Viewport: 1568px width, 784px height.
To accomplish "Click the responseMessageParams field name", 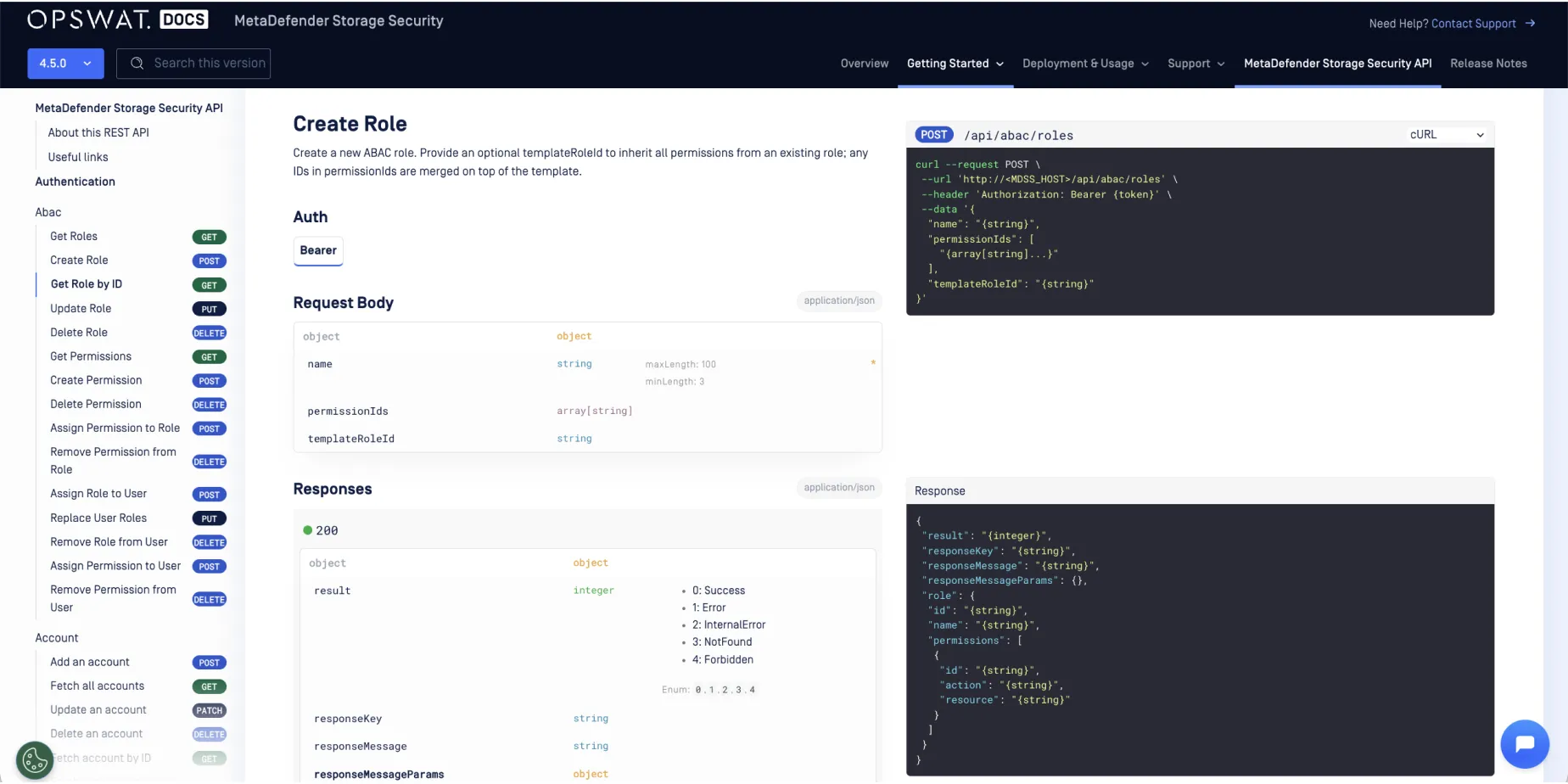I will point(379,775).
